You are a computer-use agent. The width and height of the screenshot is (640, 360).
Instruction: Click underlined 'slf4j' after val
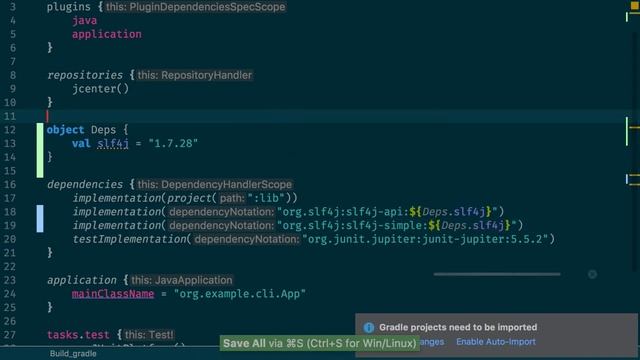pos(113,143)
